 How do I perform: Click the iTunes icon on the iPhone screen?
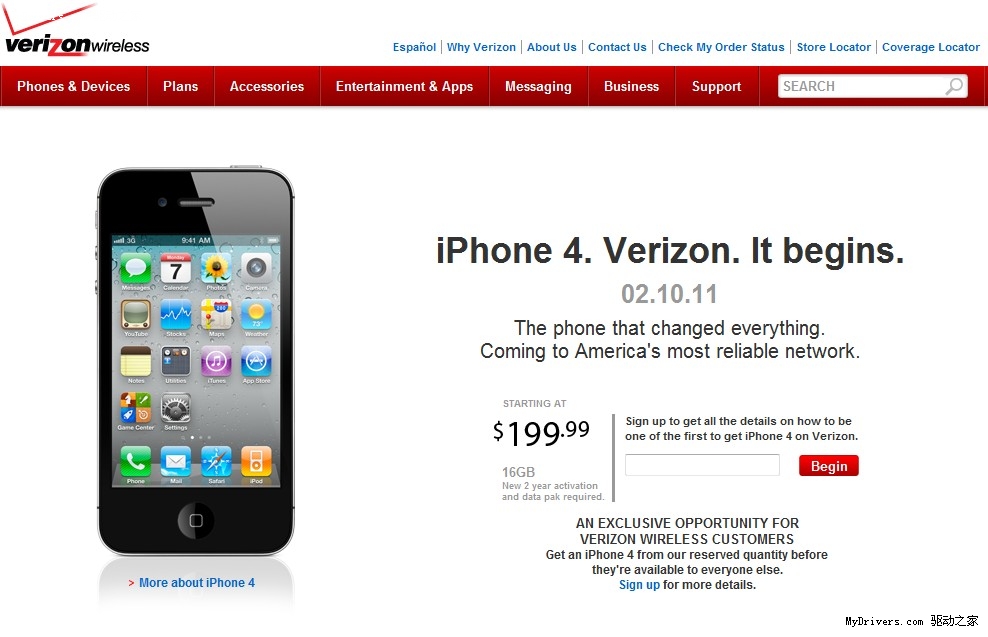point(216,362)
